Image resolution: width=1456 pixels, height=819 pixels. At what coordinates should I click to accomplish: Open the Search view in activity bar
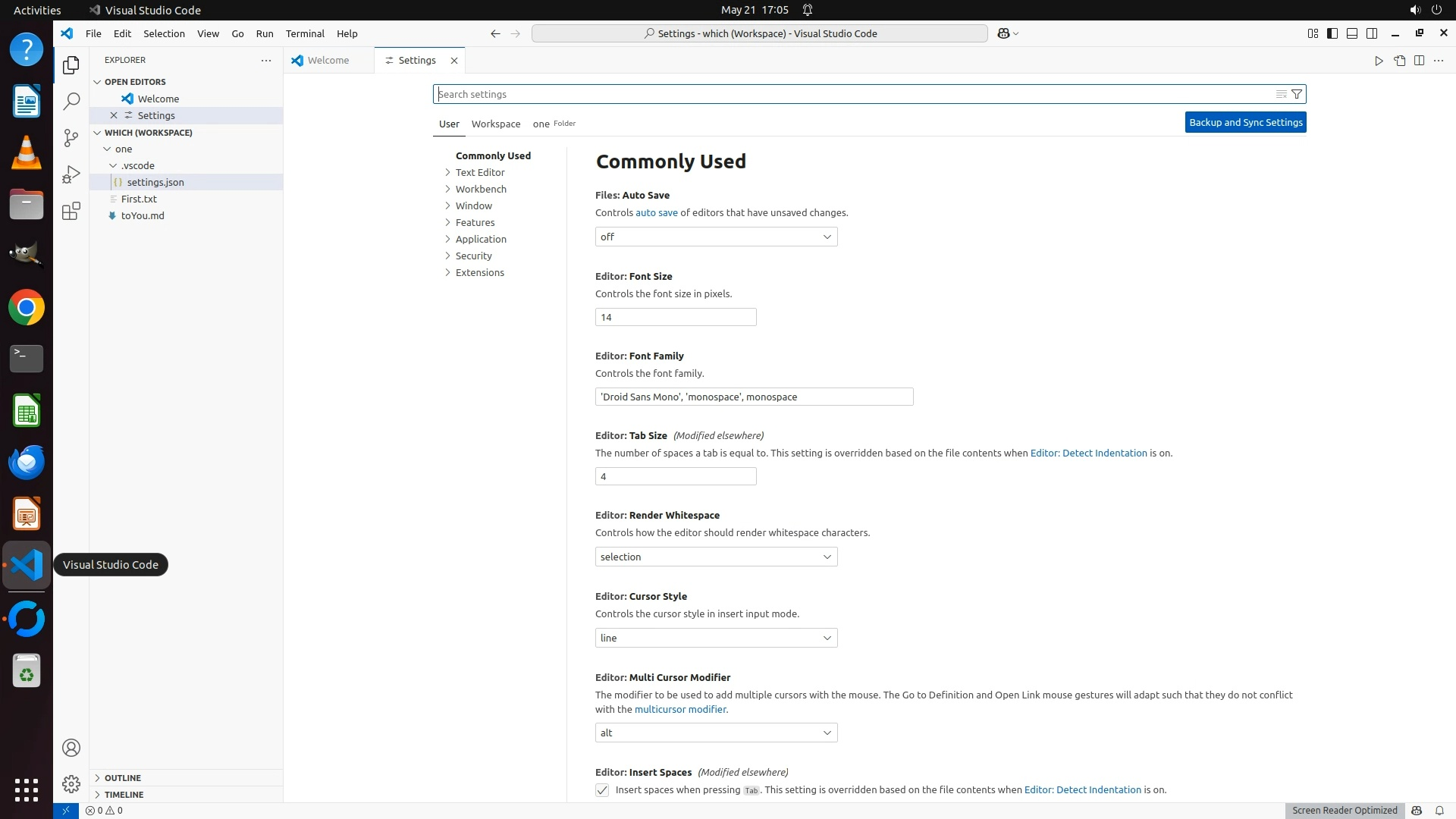(x=71, y=101)
